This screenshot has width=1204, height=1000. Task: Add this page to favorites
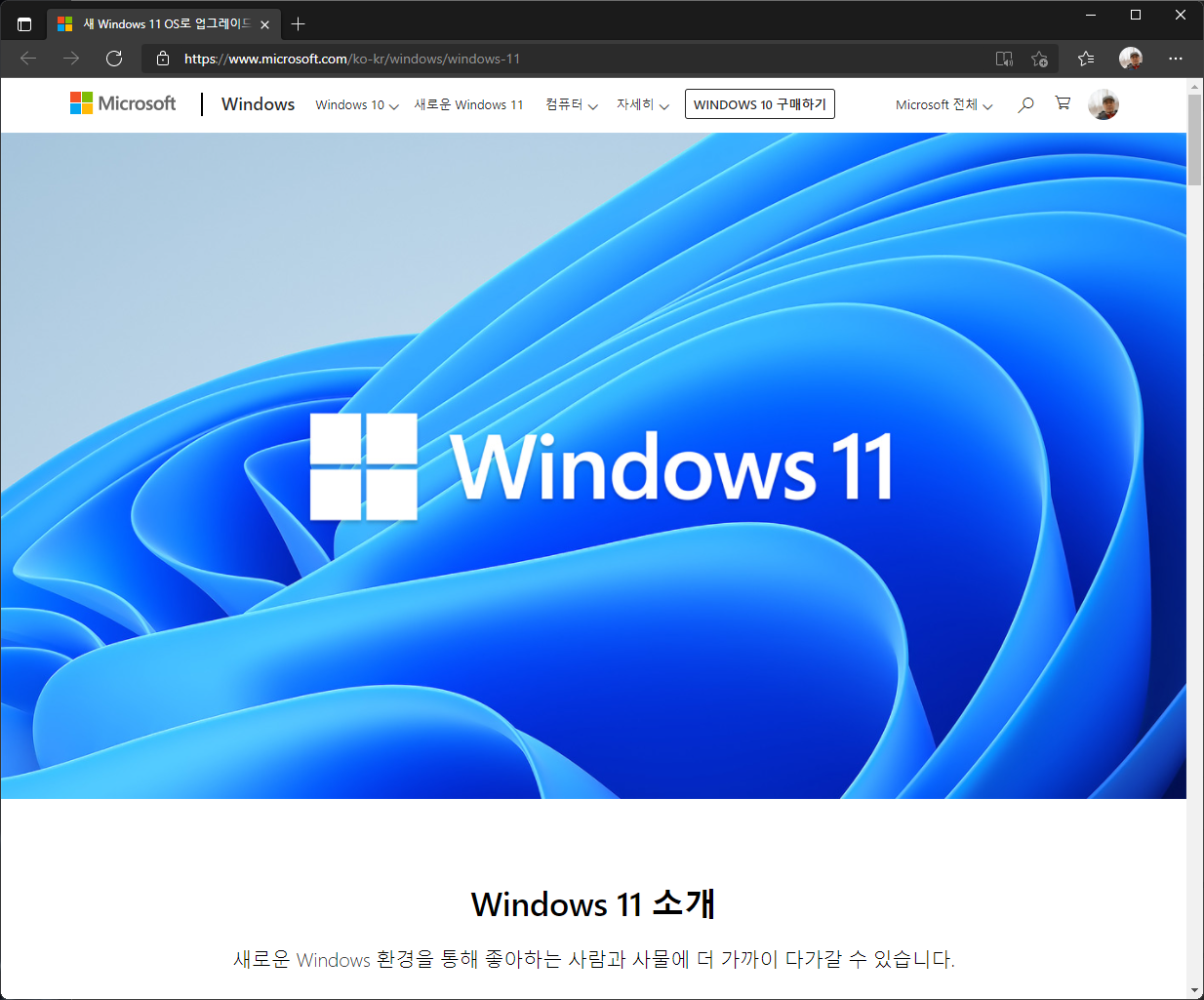point(1040,59)
